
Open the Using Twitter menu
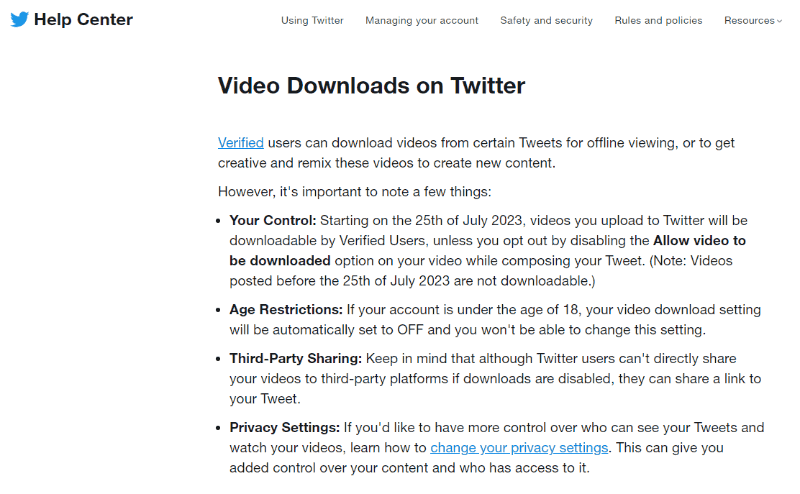[x=312, y=20]
